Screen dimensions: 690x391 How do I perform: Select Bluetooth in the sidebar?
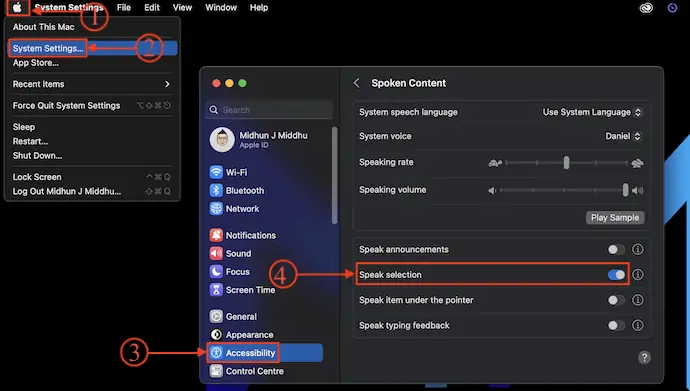(x=237, y=190)
